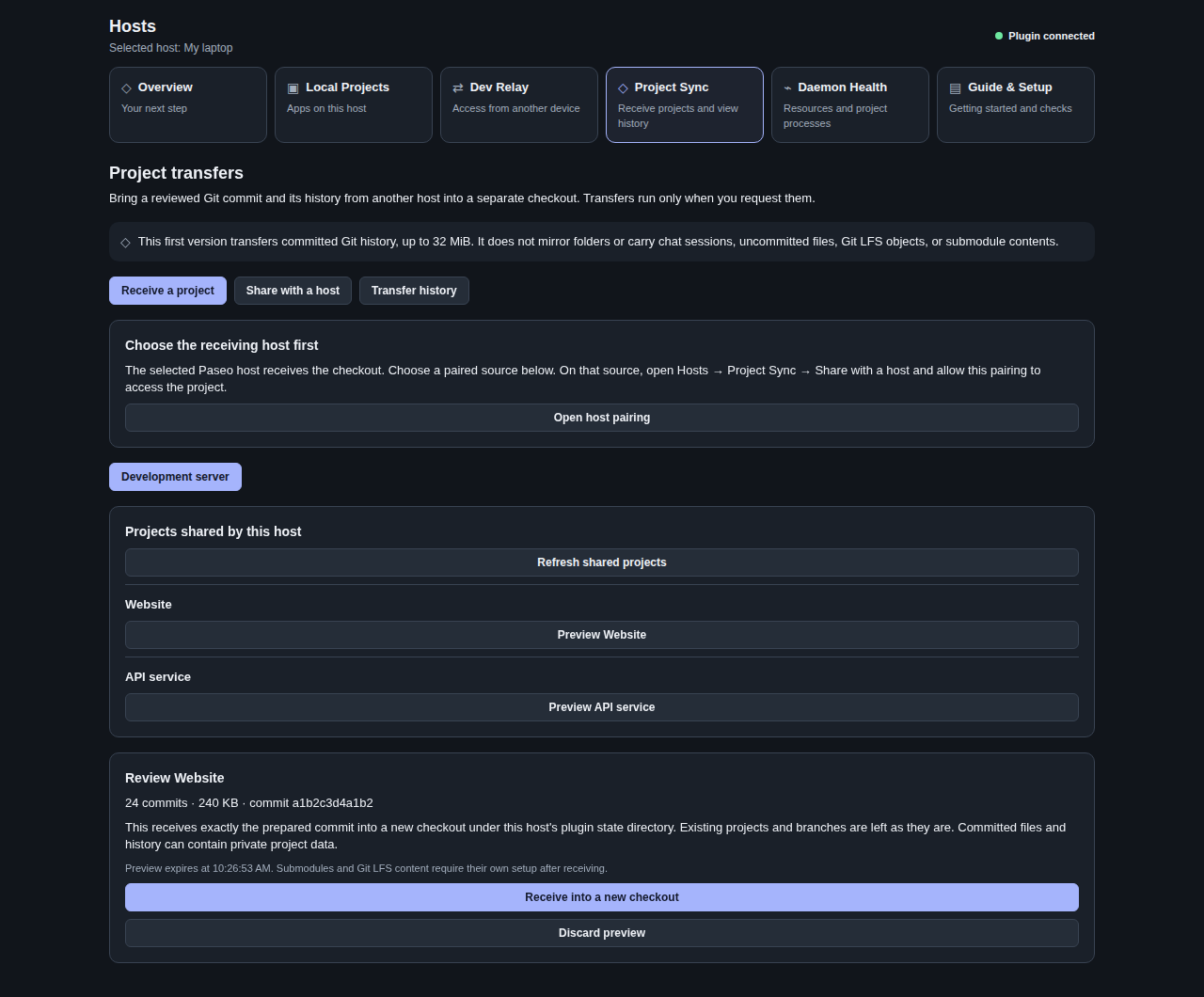This screenshot has height=997, width=1204.
Task: Click the Guide & Setup document icon
Action: 955,87
